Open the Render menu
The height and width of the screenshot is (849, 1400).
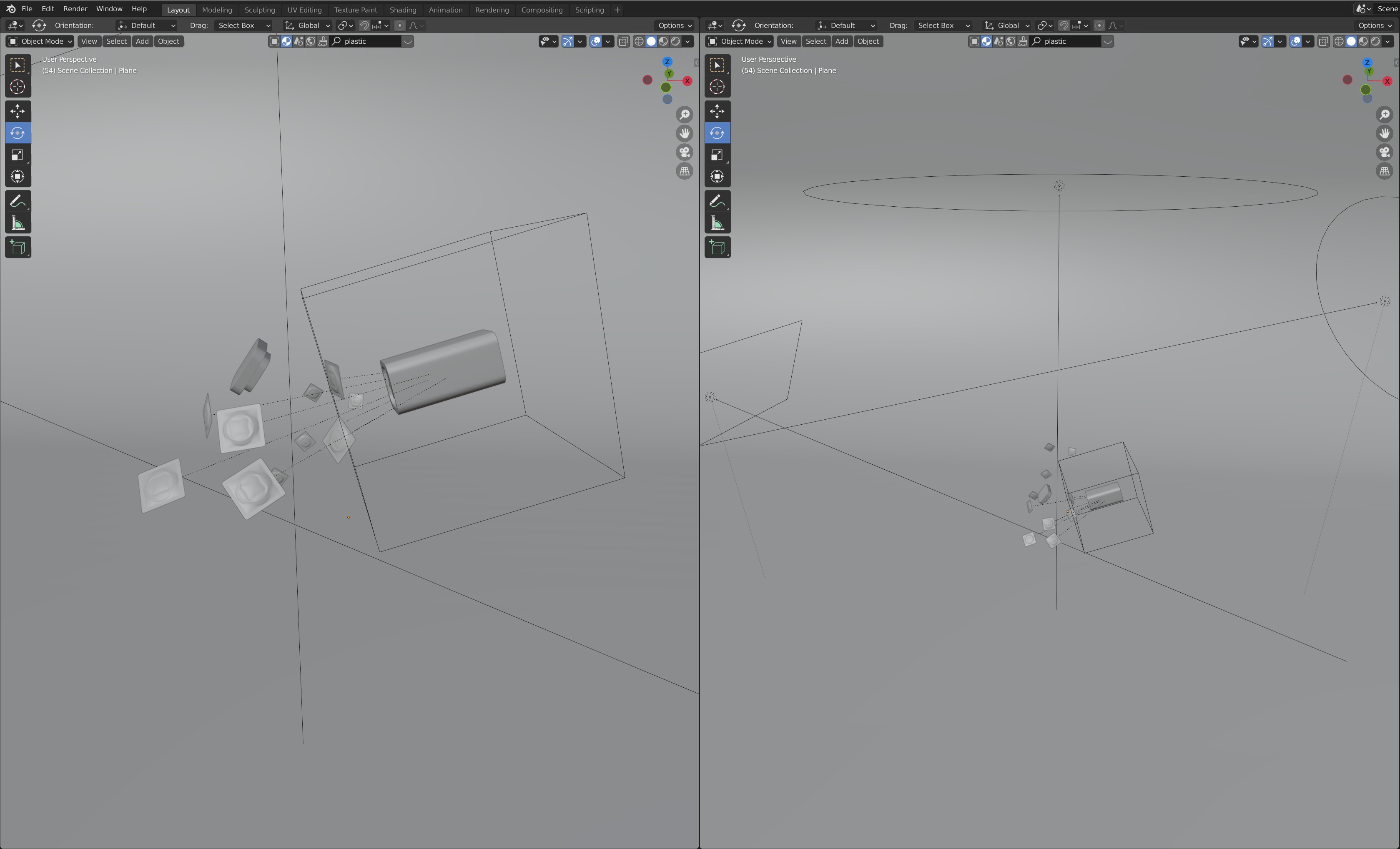coord(75,9)
